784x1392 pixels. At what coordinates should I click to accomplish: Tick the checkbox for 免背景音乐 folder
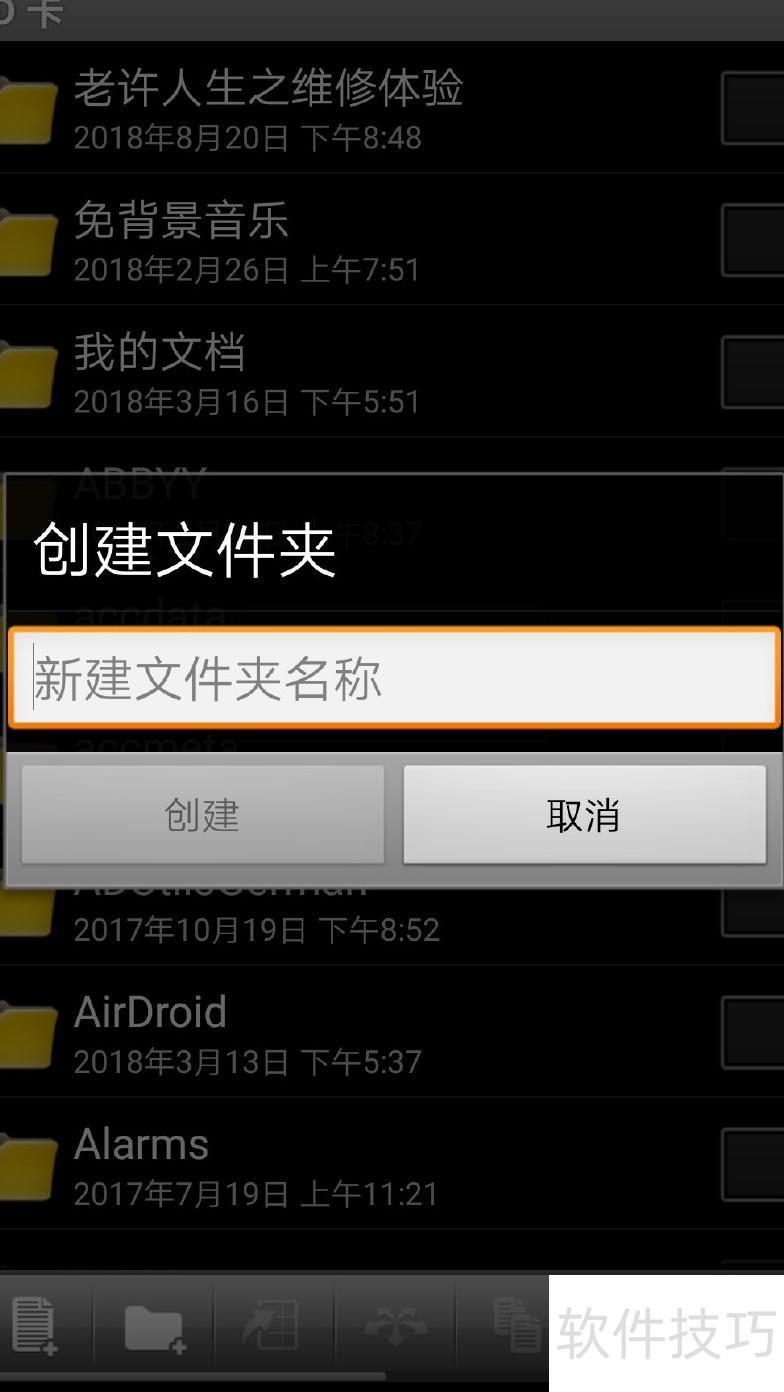click(x=752, y=240)
